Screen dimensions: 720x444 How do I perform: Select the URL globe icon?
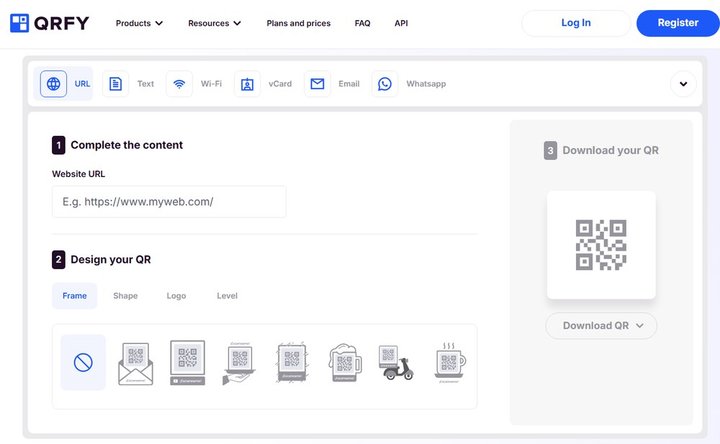click(x=53, y=84)
